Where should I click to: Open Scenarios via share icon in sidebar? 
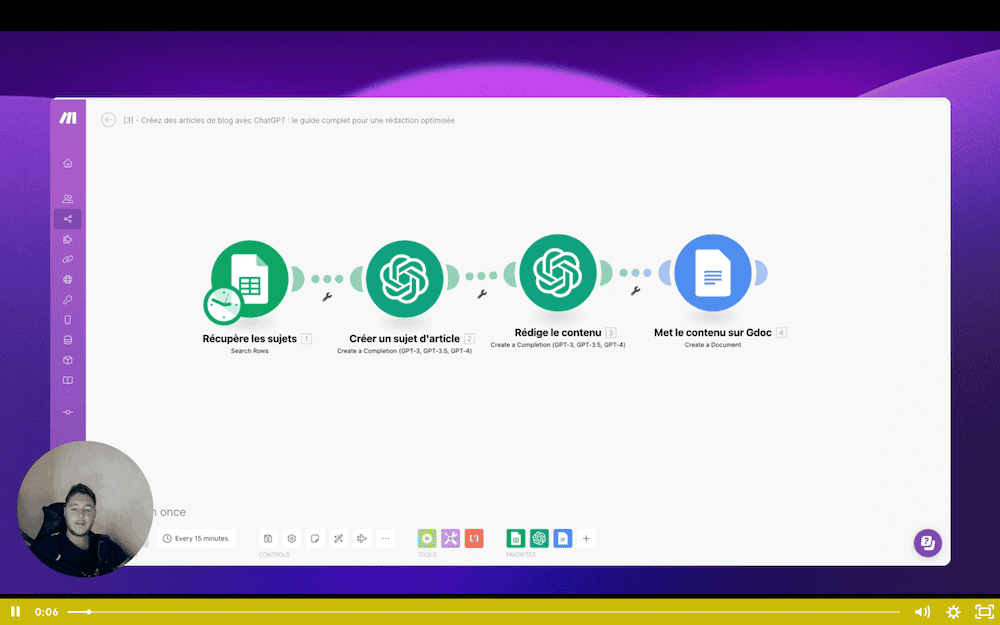click(x=68, y=219)
